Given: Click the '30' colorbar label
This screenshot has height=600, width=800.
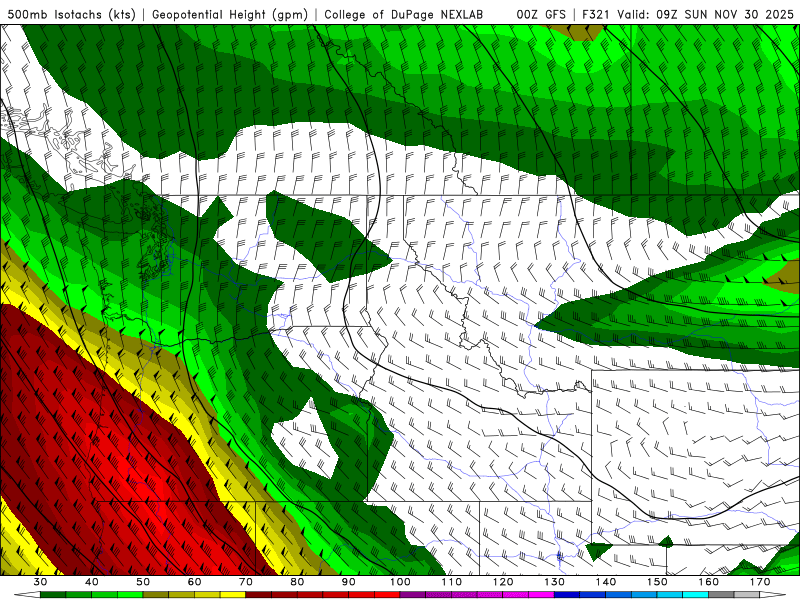Looking at the screenshot, I should click(40, 582).
